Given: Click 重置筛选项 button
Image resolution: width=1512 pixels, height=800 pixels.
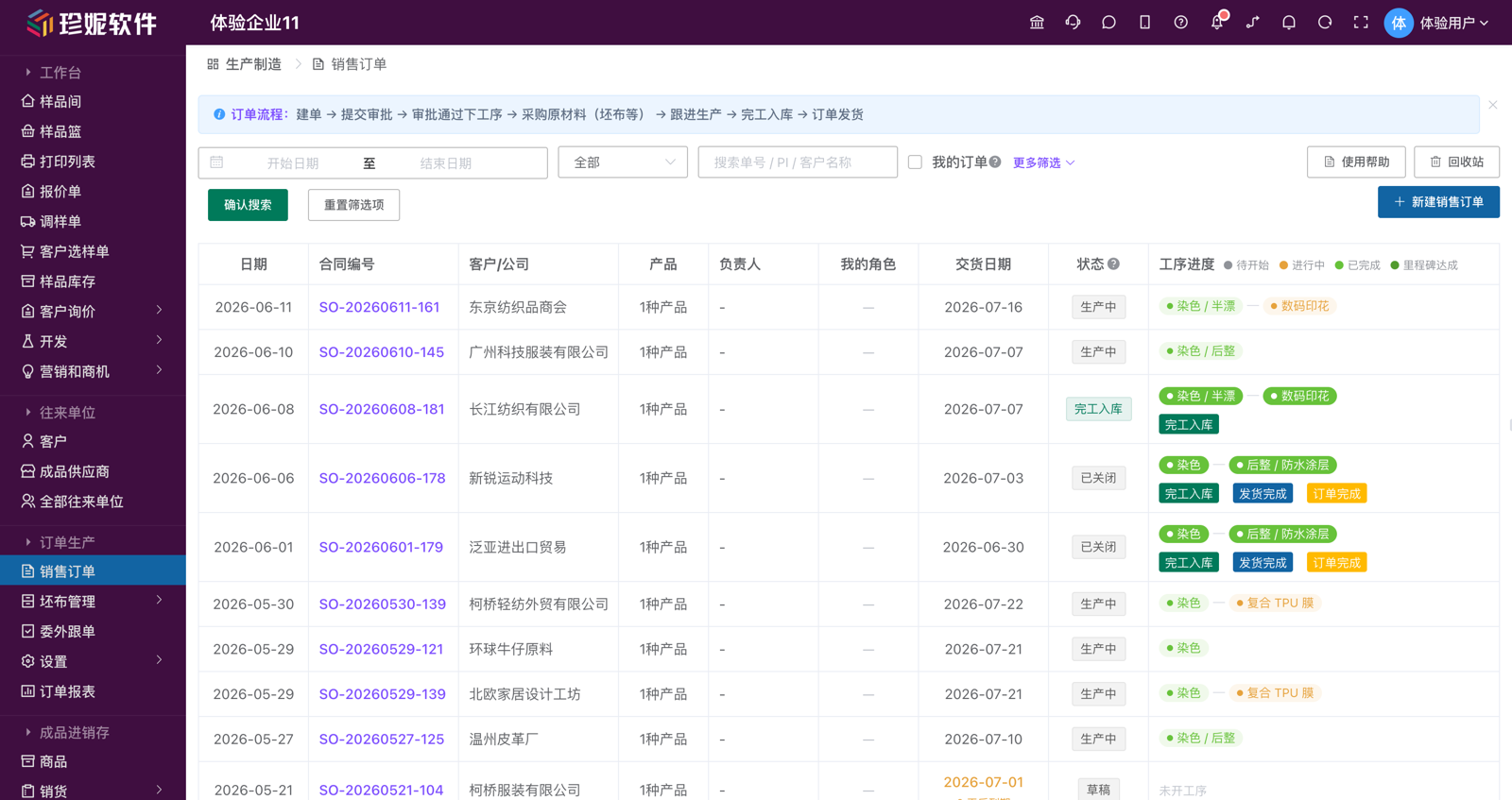Looking at the screenshot, I should tap(353, 205).
